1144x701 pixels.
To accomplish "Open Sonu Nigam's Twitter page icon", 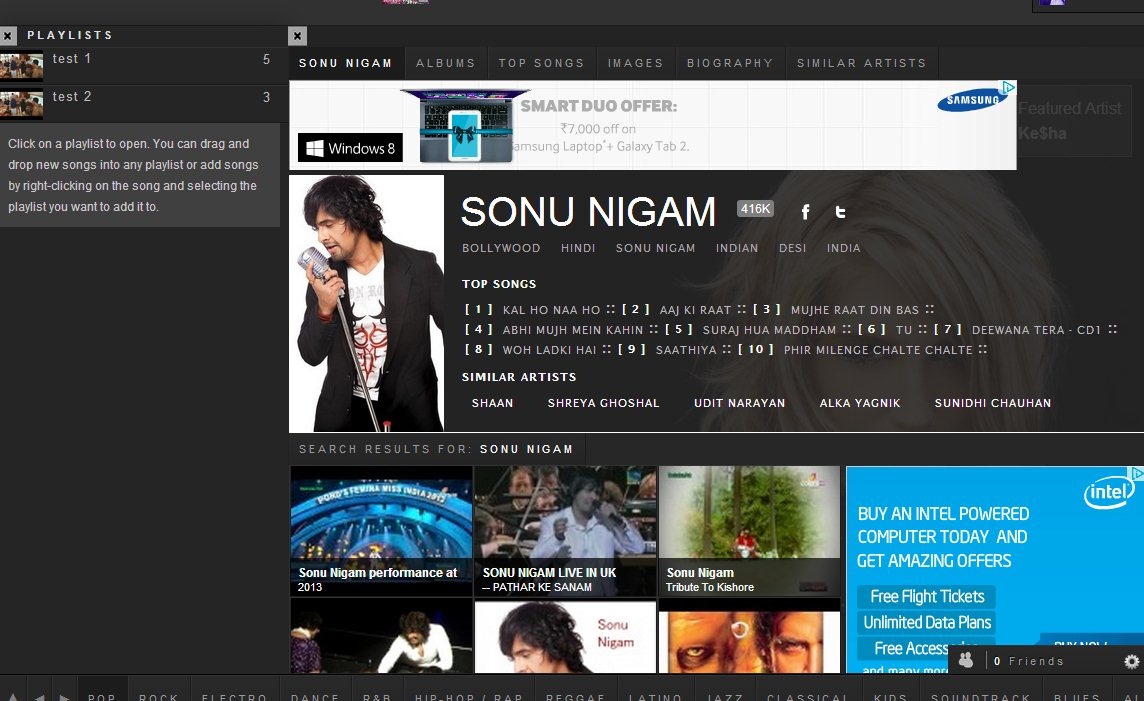I will (x=840, y=212).
